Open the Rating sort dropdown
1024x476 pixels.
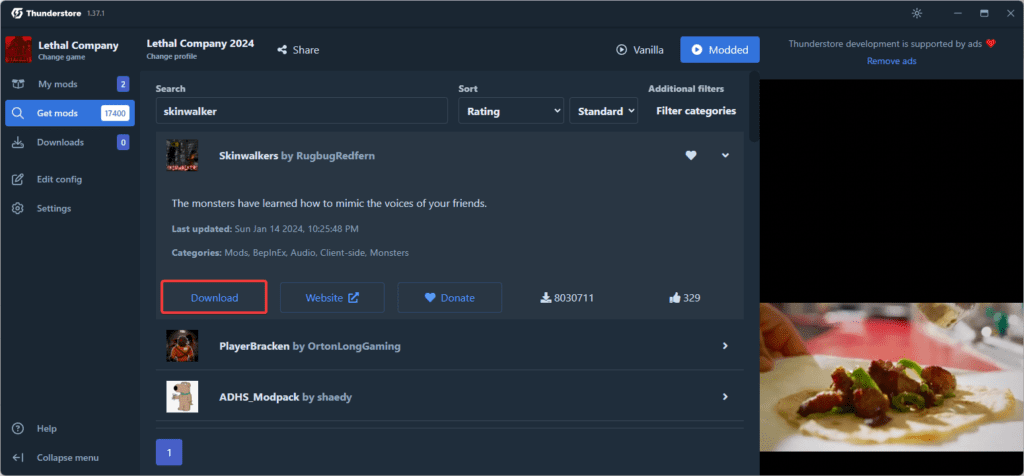point(511,111)
